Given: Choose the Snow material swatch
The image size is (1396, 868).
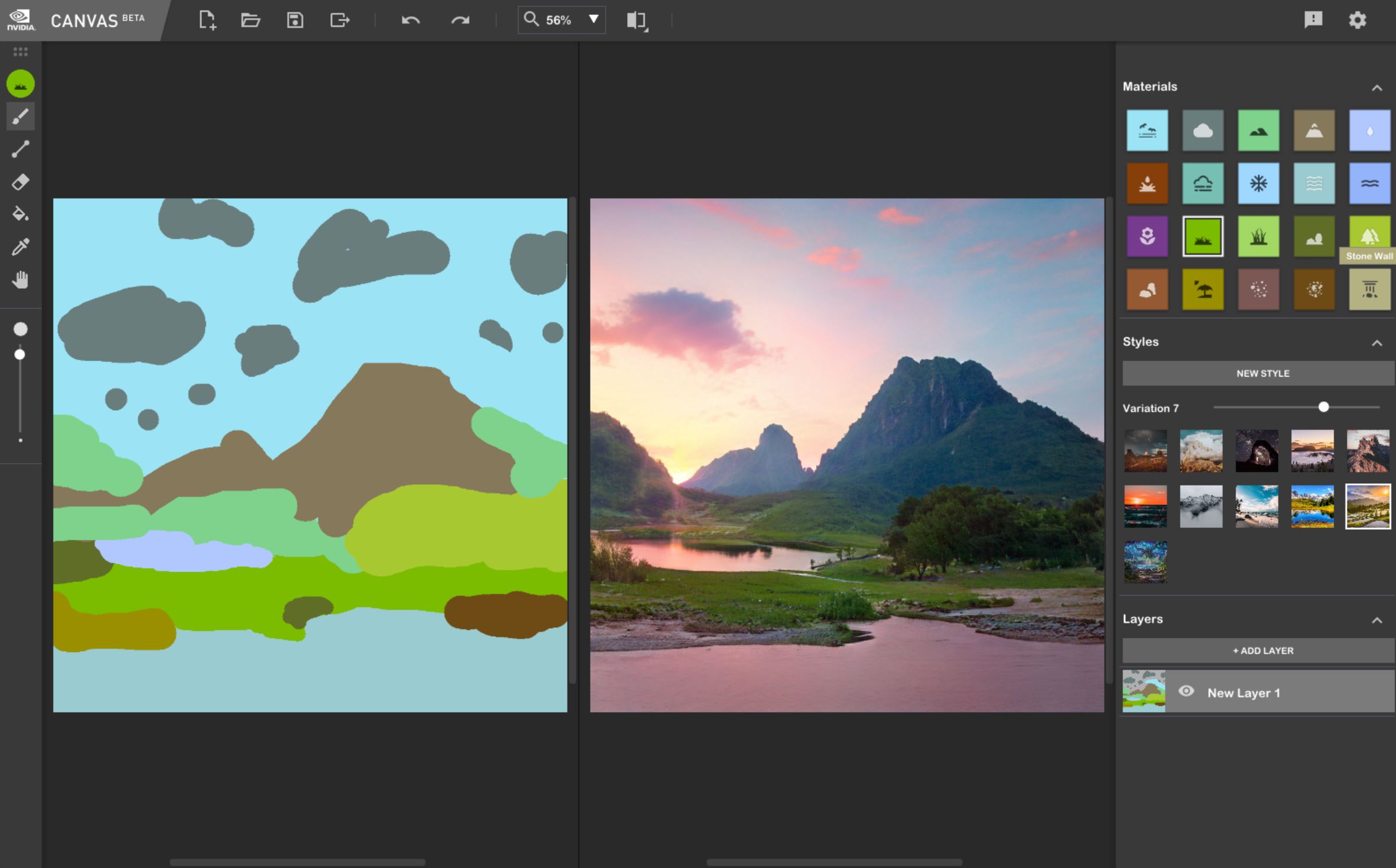Looking at the screenshot, I should point(1258,184).
